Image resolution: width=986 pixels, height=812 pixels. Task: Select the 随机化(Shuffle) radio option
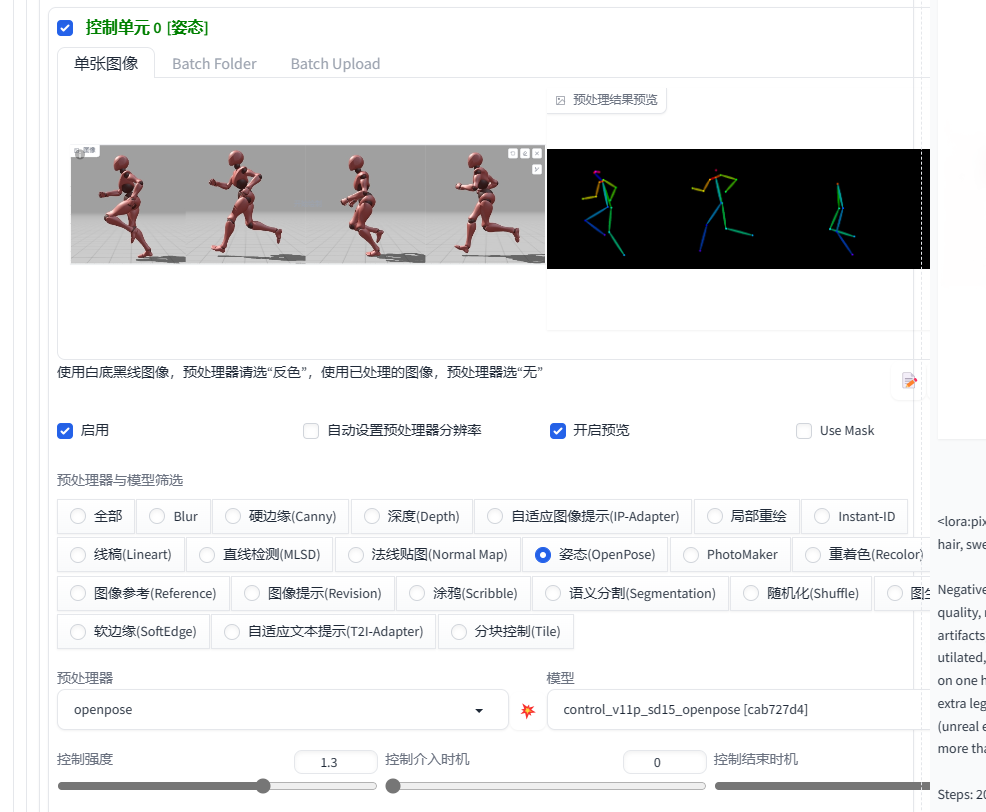coord(750,593)
